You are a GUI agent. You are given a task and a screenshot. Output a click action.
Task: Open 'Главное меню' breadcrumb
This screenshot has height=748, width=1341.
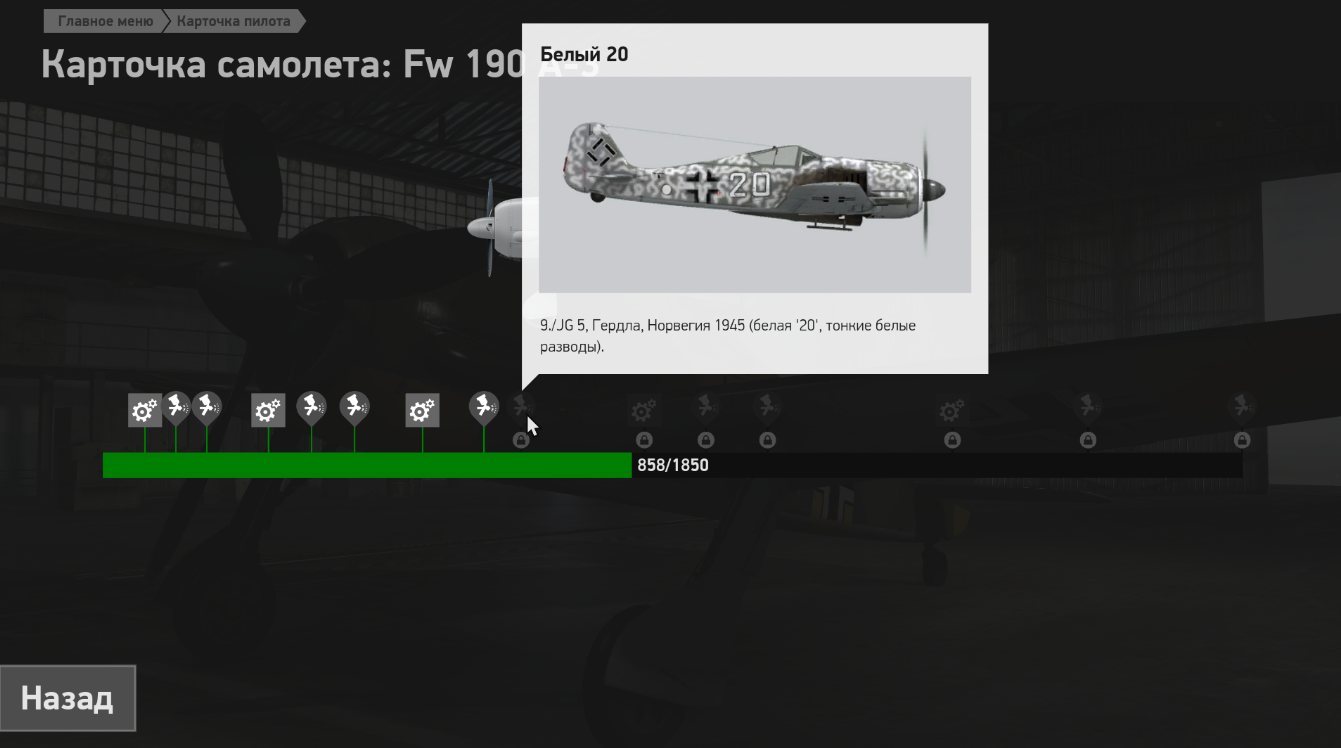tap(105, 20)
